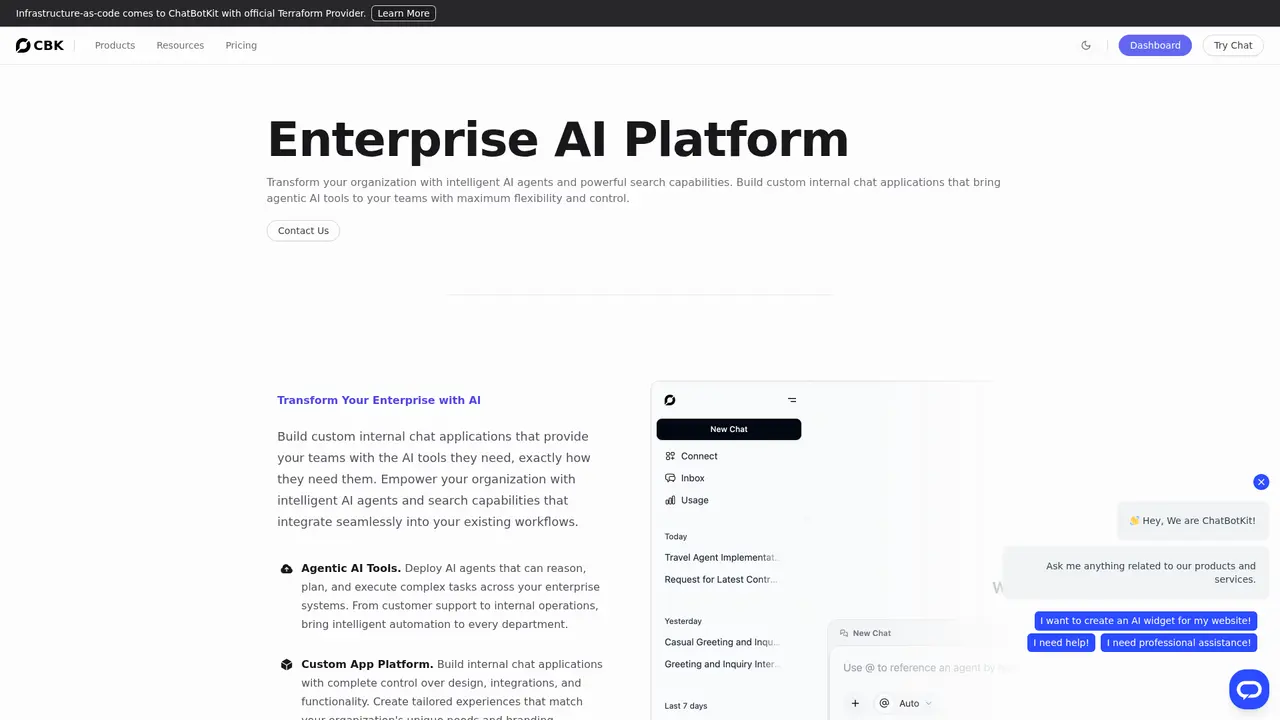Choose the 'I need help!' suggestion
Image resolution: width=1280 pixels, height=720 pixels.
pyautogui.click(x=1061, y=643)
